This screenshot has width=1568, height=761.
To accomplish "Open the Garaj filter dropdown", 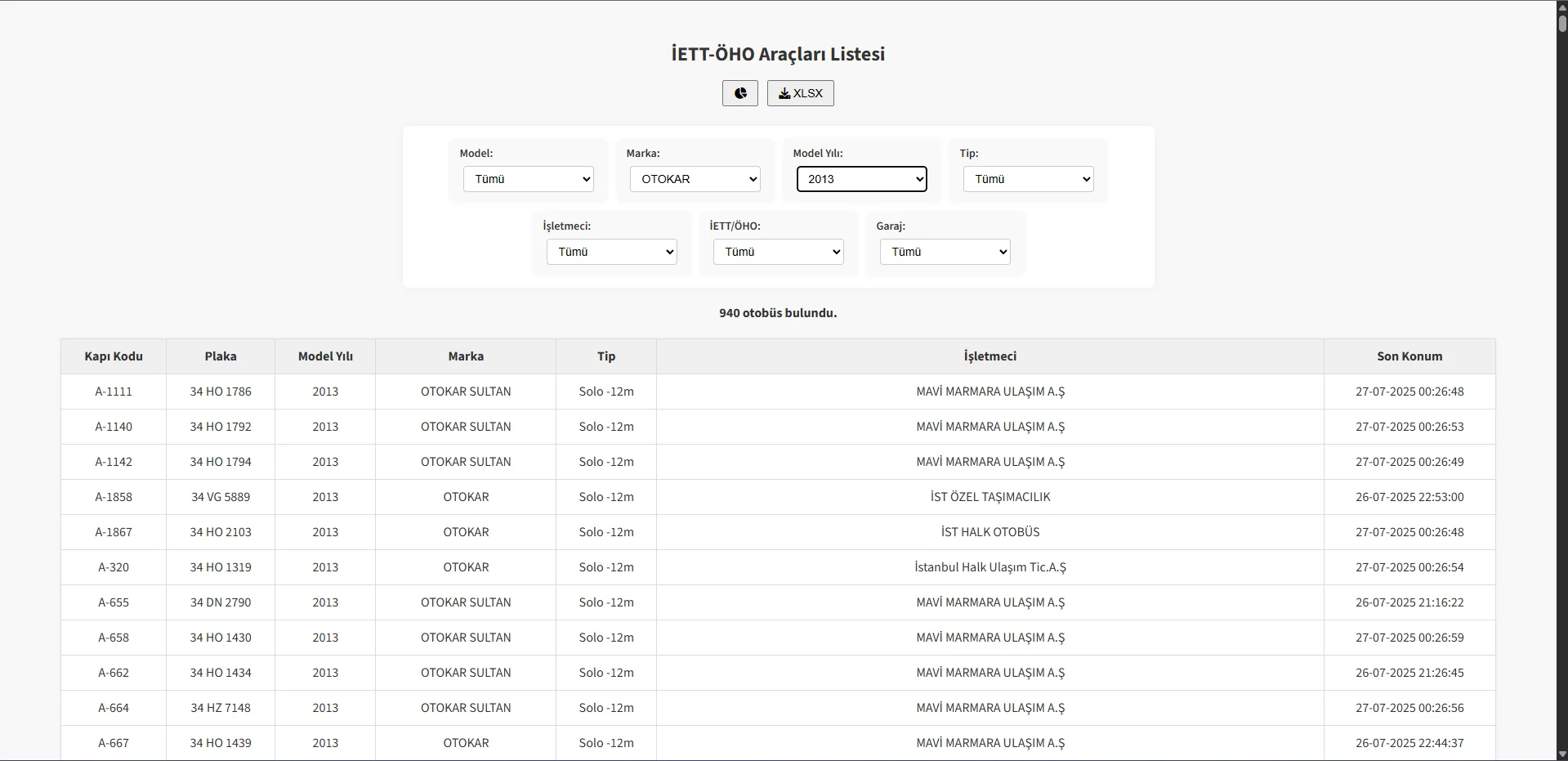I will tap(945, 252).
